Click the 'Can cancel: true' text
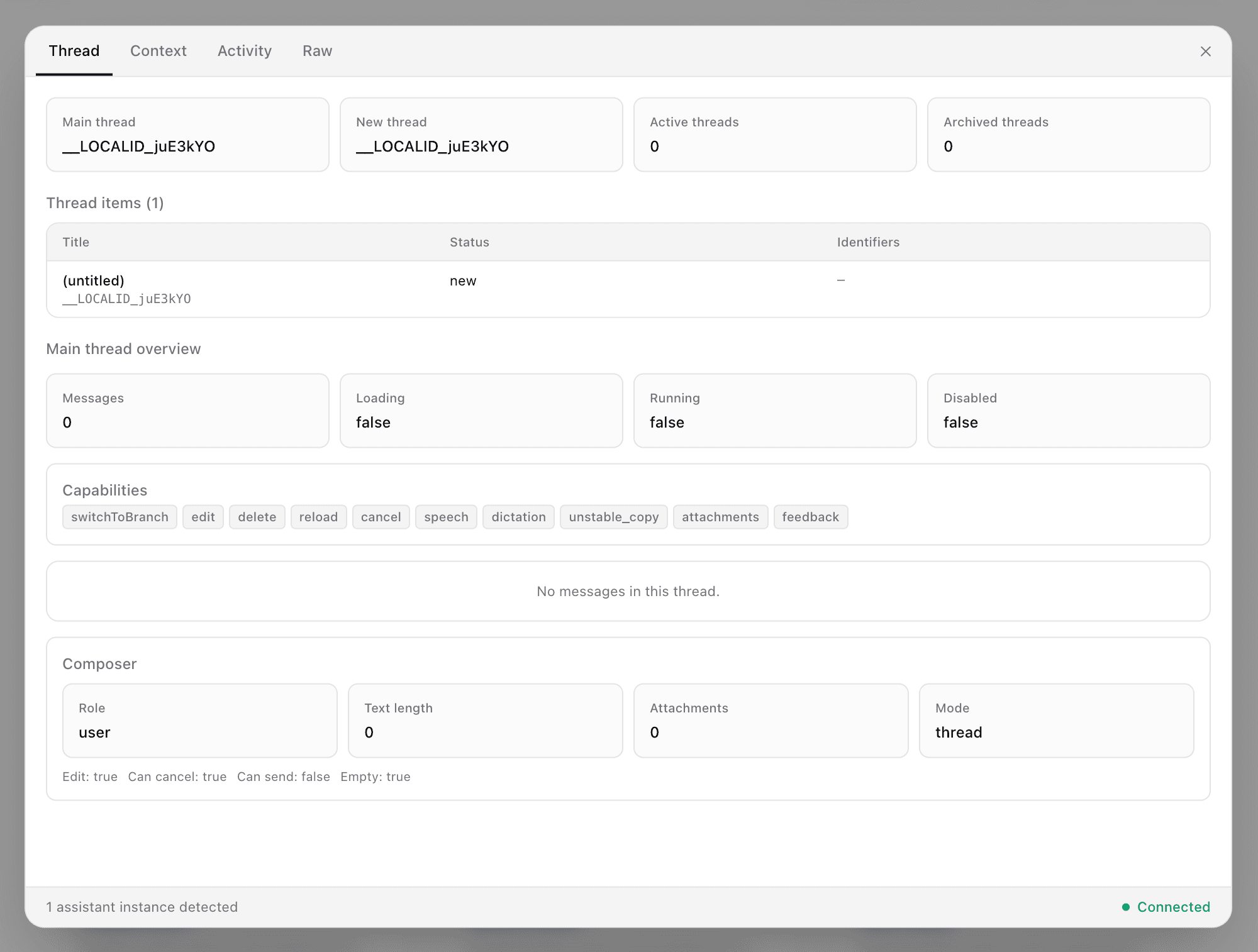 coord(177,777)
